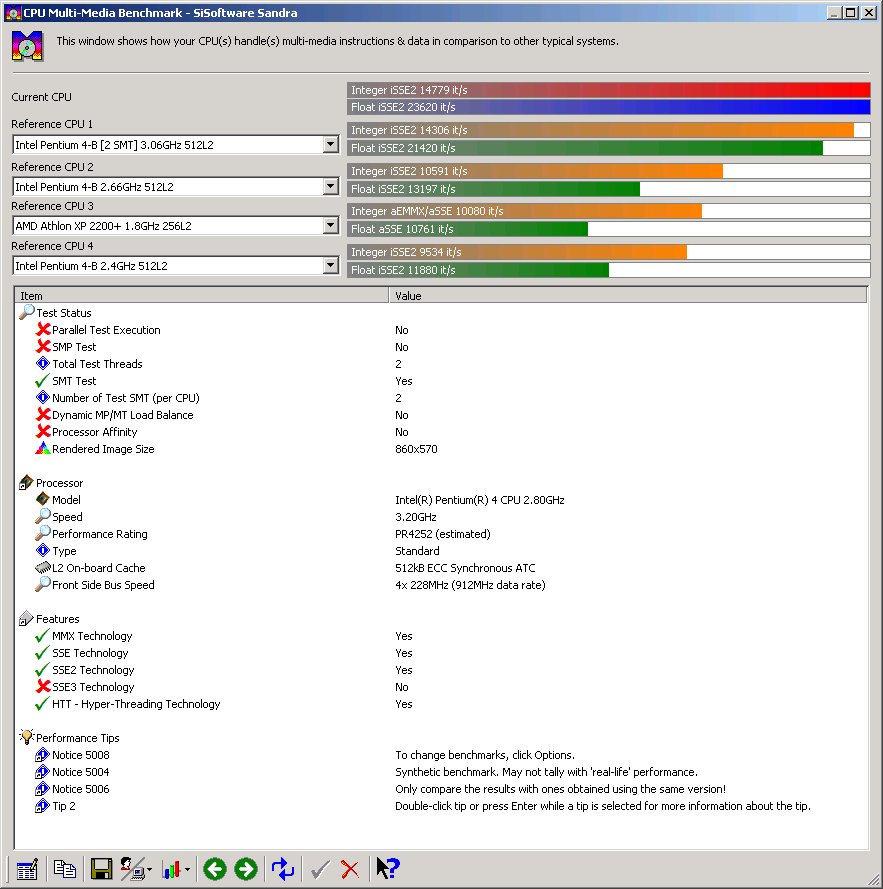
Task: Click the Rendered Image Size colored icon
Action: coord(43,448)
